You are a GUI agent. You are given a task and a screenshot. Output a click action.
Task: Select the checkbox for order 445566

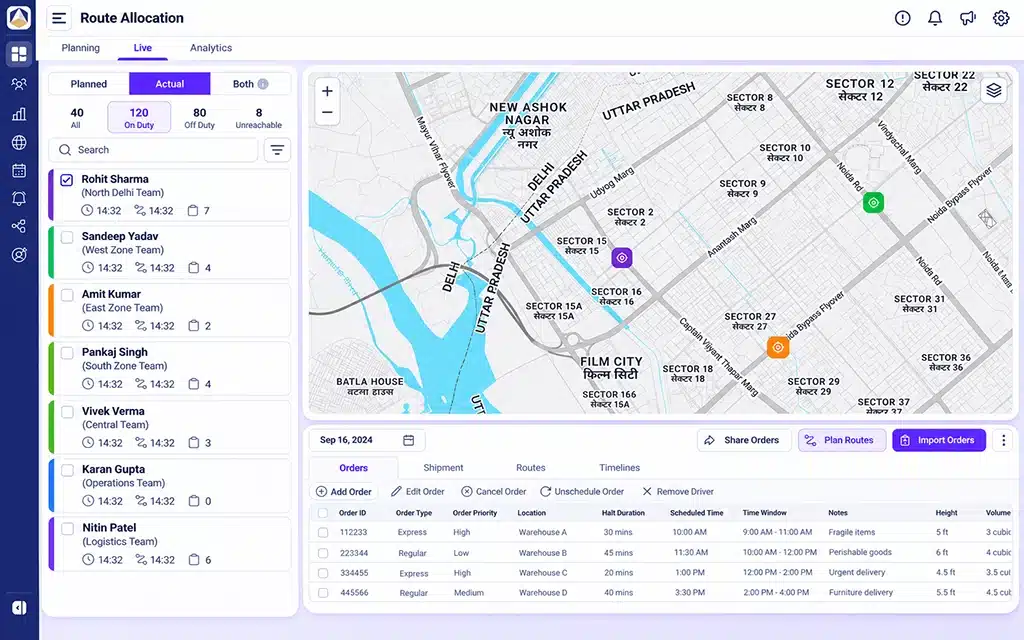click(x=323, y=593)
